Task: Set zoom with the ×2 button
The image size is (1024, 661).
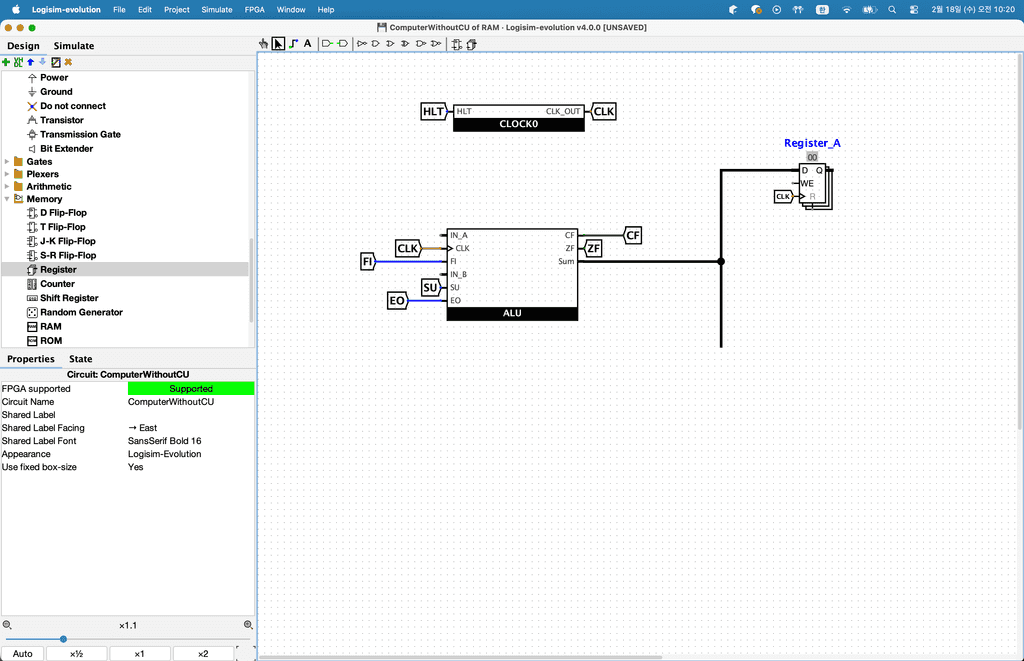Action: pyautogui.click(x=203, y=654)
